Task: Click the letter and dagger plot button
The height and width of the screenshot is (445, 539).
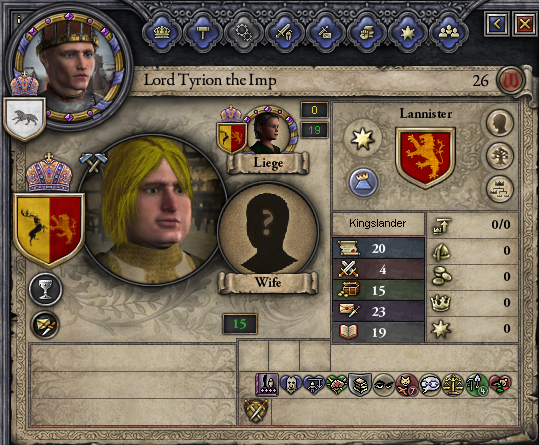Action: (x=45, y=325)
